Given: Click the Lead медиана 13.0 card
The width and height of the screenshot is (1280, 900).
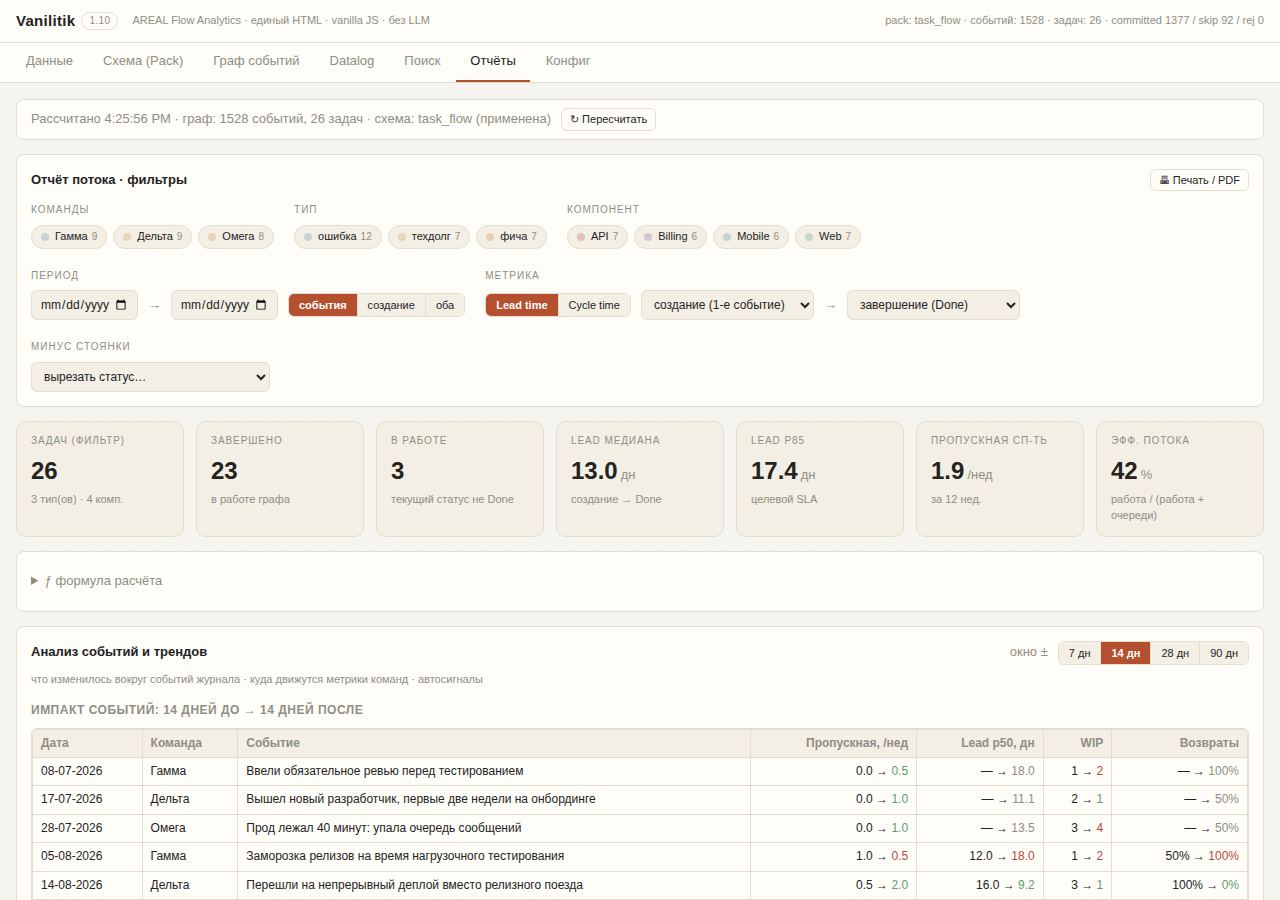Looking at the screenshot, I should tap(640, 479).
